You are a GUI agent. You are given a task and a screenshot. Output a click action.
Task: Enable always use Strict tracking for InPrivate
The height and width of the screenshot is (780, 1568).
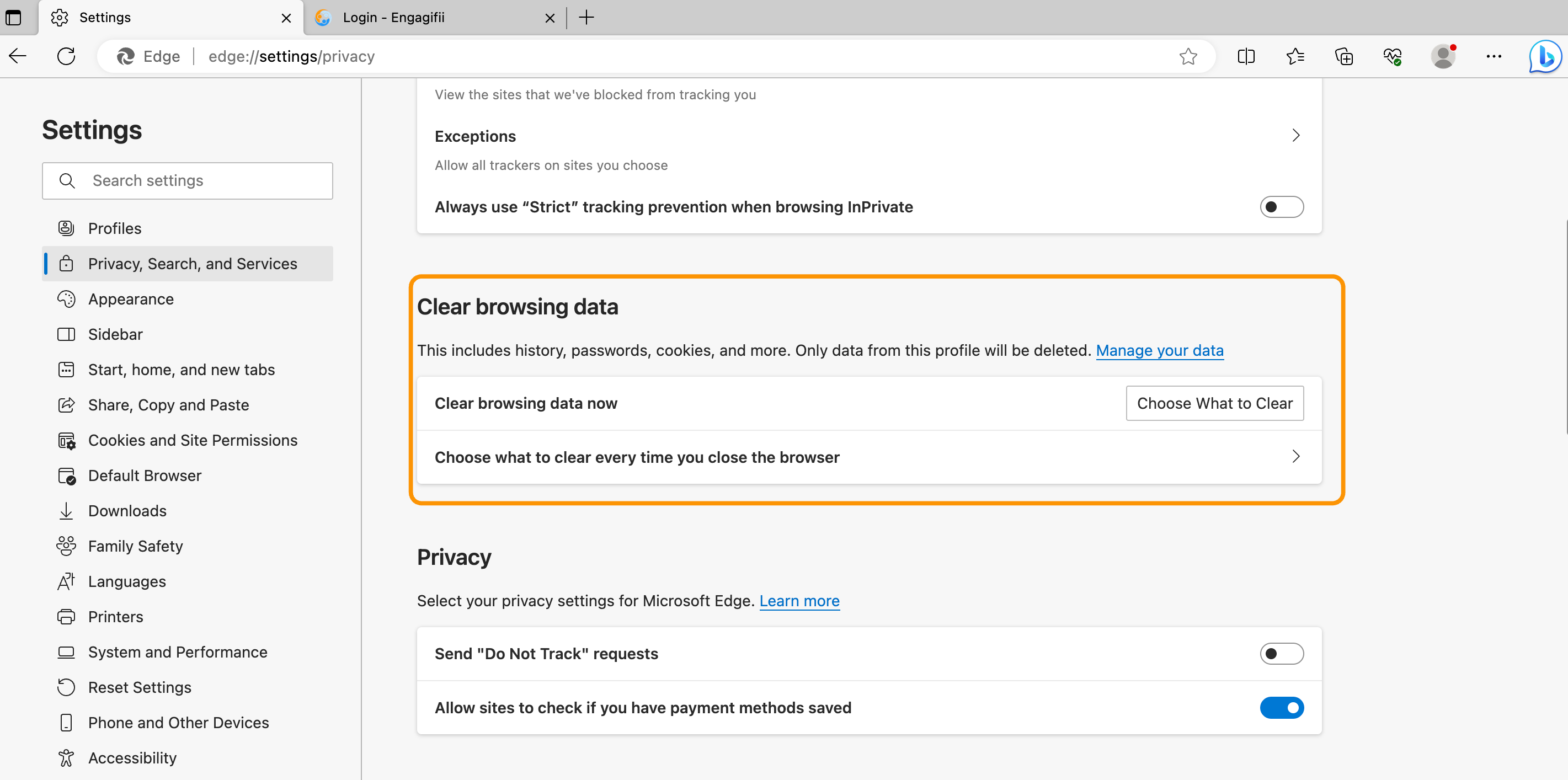[x=1281, y=207]
